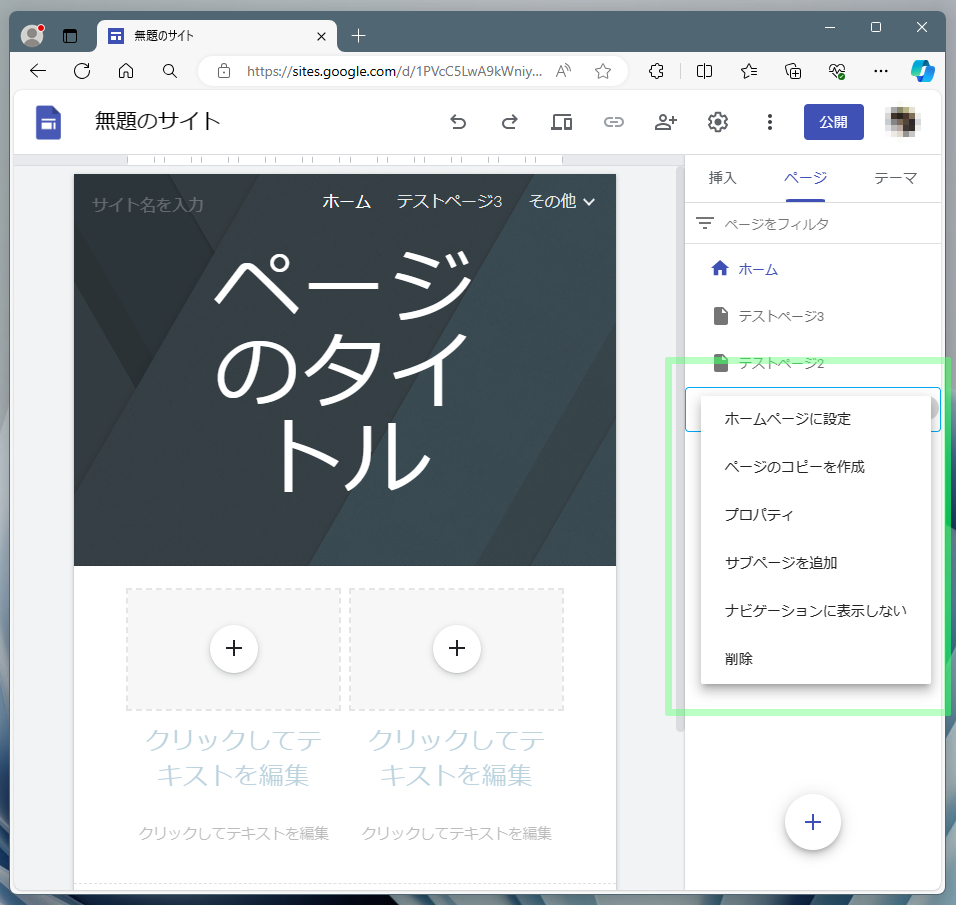The width and height of the screenshot is (956, 905).
Task: Click the ページのタイトル heading text
Action: click(345, 372)
